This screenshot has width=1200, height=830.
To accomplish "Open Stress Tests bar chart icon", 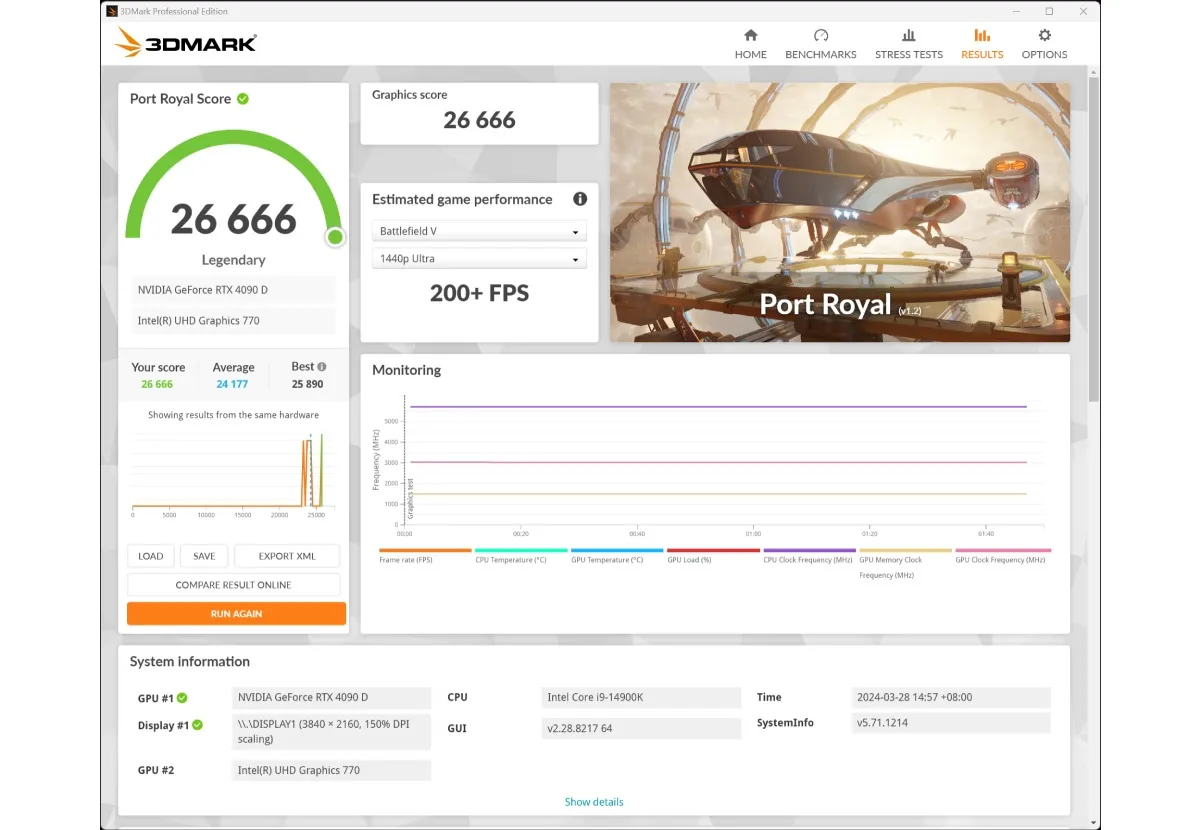I will point(909,35).
